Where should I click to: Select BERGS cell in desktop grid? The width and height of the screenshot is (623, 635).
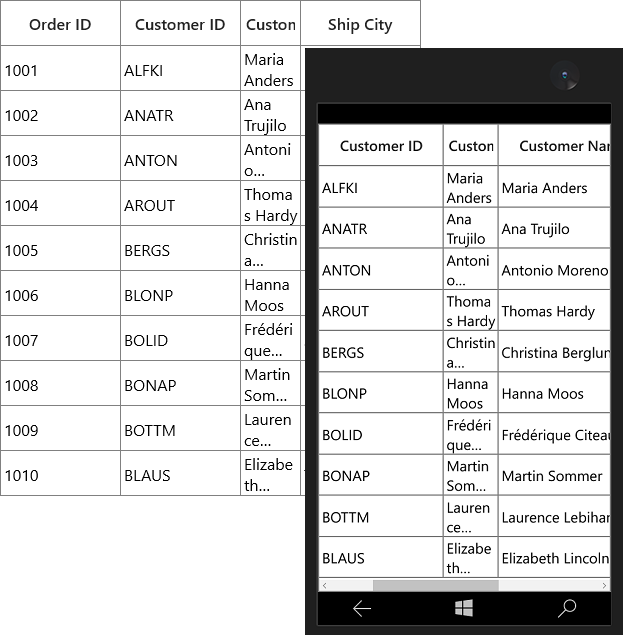[180, 248]
